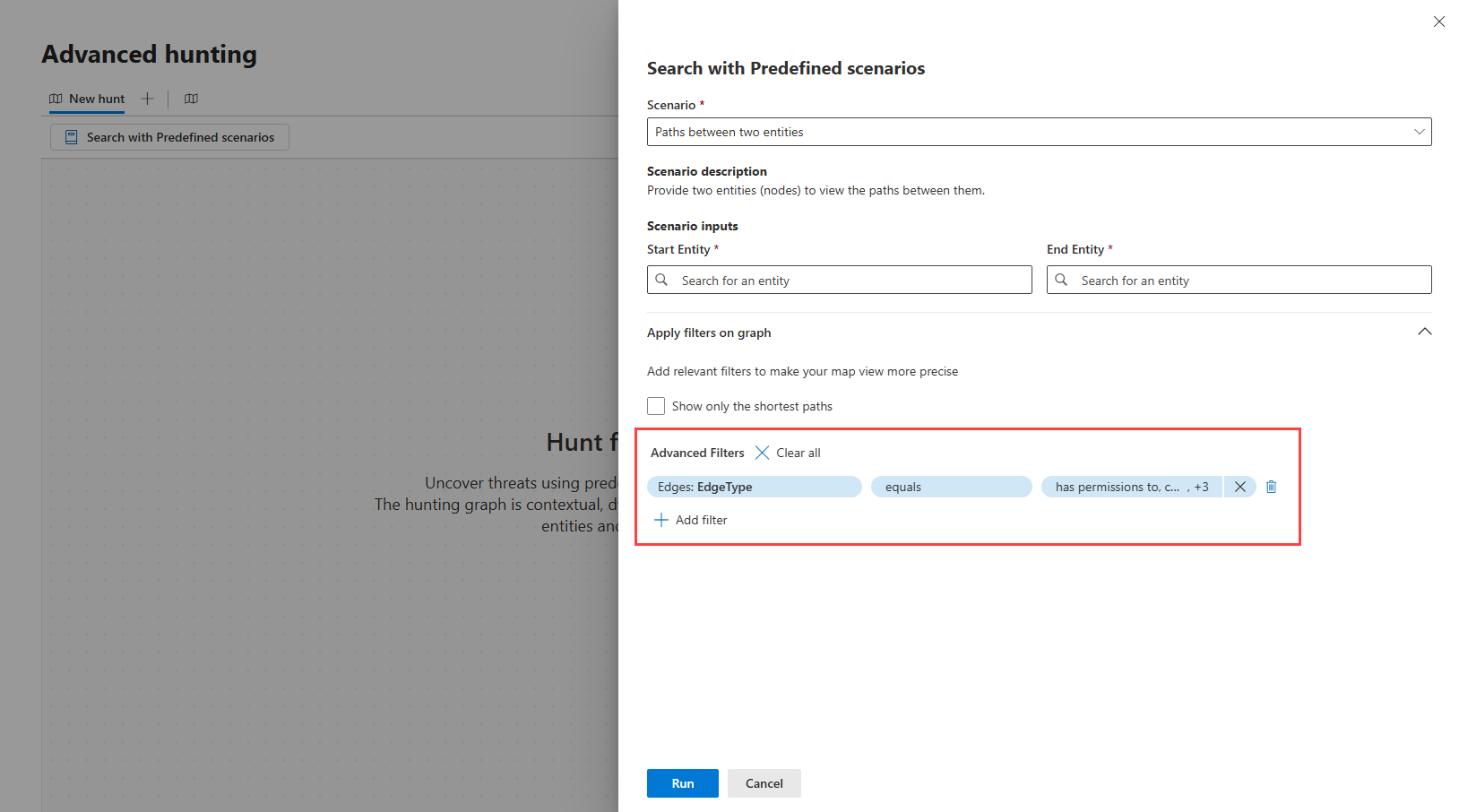
Task: Close the Predefined scenarios panel
Action: [1439, 22]
